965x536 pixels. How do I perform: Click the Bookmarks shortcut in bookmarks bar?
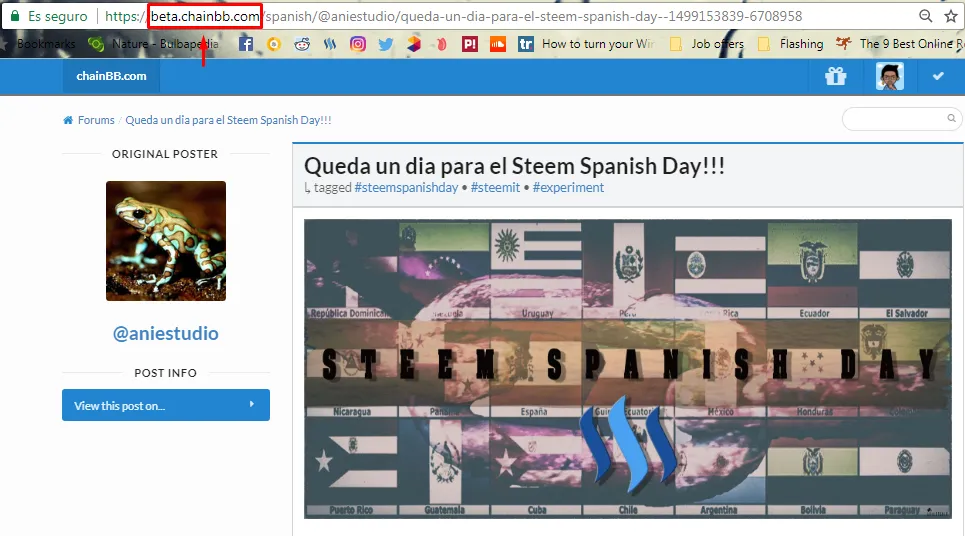coord(39,44)
